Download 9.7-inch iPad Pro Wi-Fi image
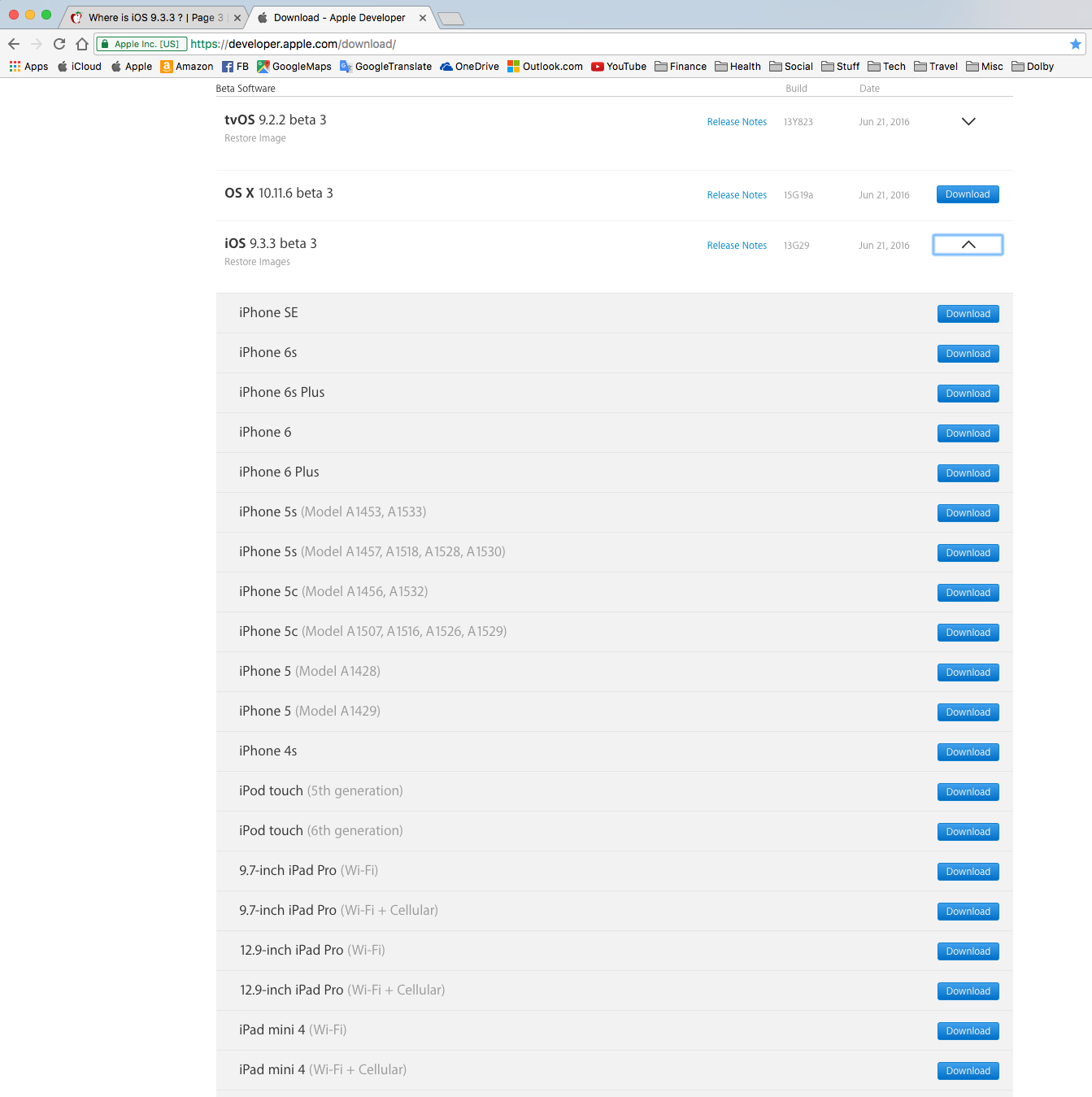Viewport: 1092px width, 1097px height. (968, 872)
